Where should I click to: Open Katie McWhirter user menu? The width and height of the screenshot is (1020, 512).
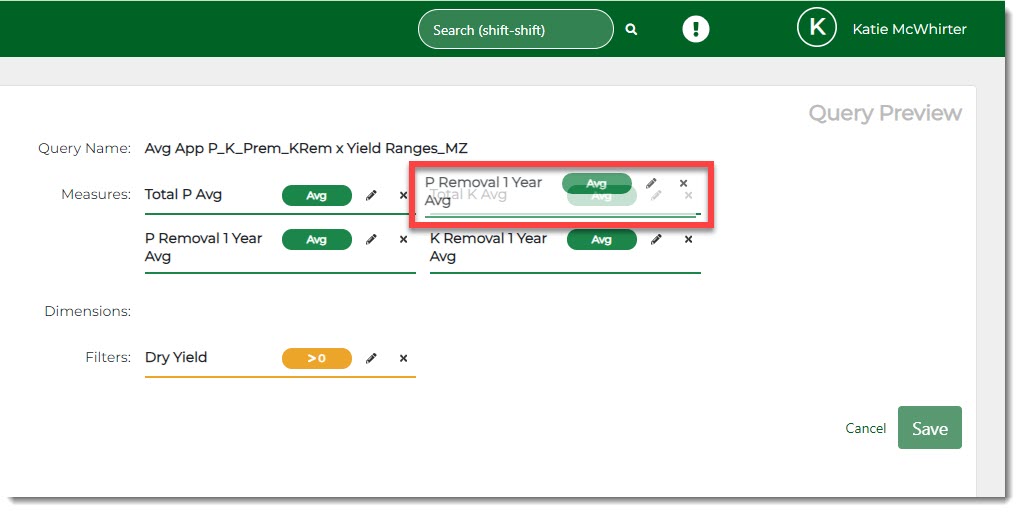[x=908, y=29]
